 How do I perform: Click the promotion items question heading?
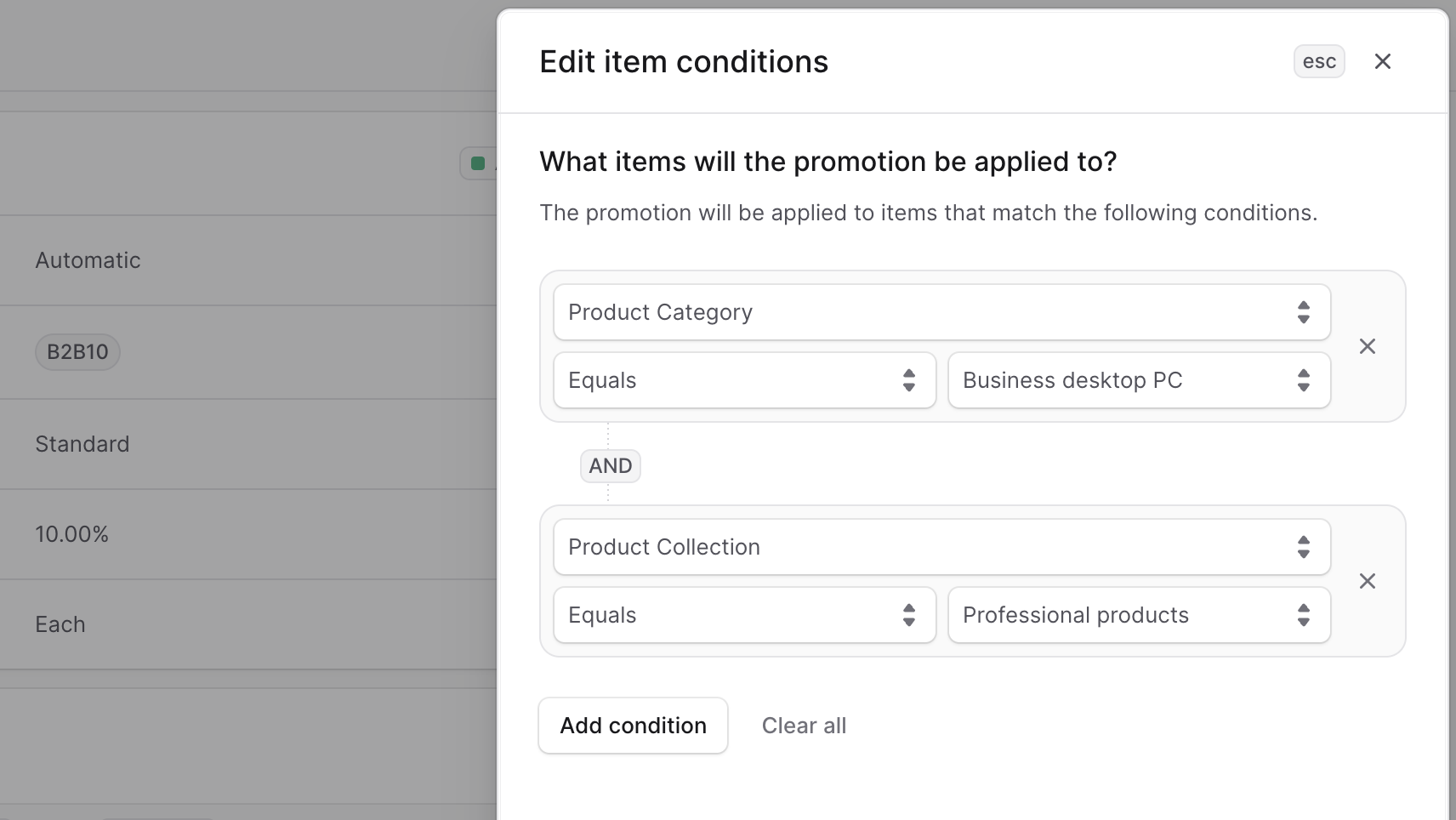(828, 162)
